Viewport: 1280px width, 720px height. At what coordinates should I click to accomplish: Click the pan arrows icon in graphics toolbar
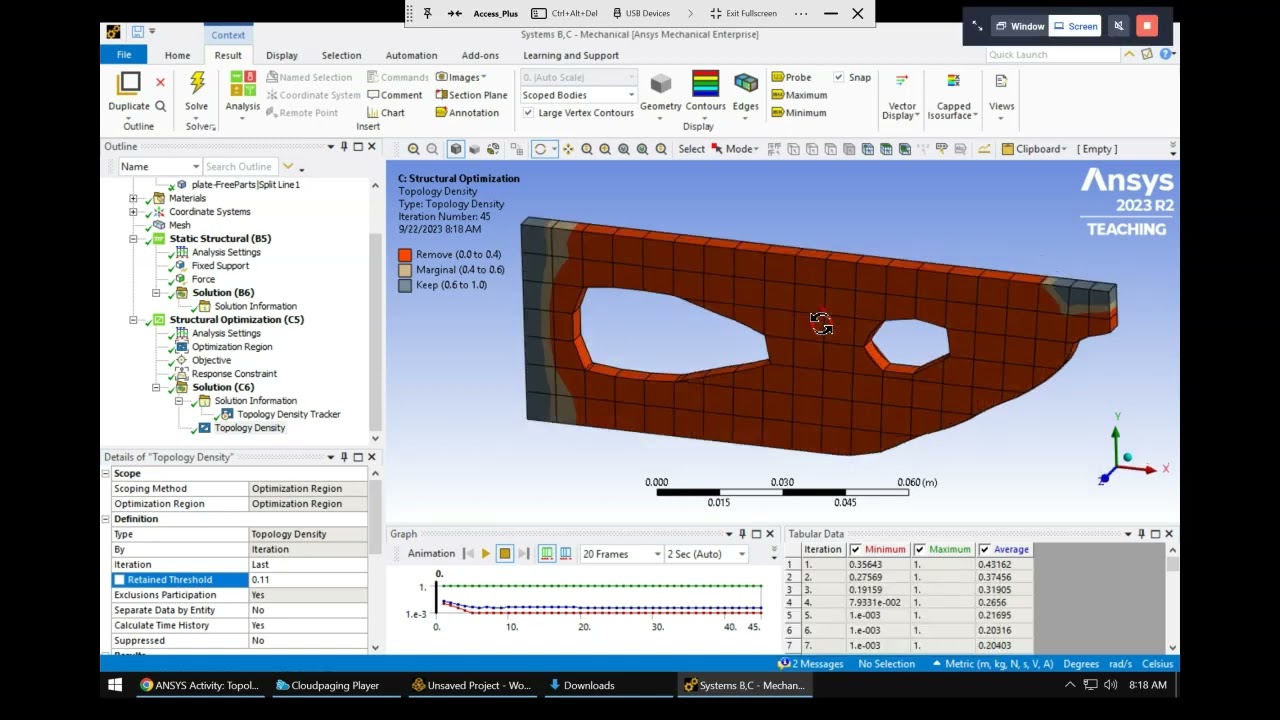568,149
